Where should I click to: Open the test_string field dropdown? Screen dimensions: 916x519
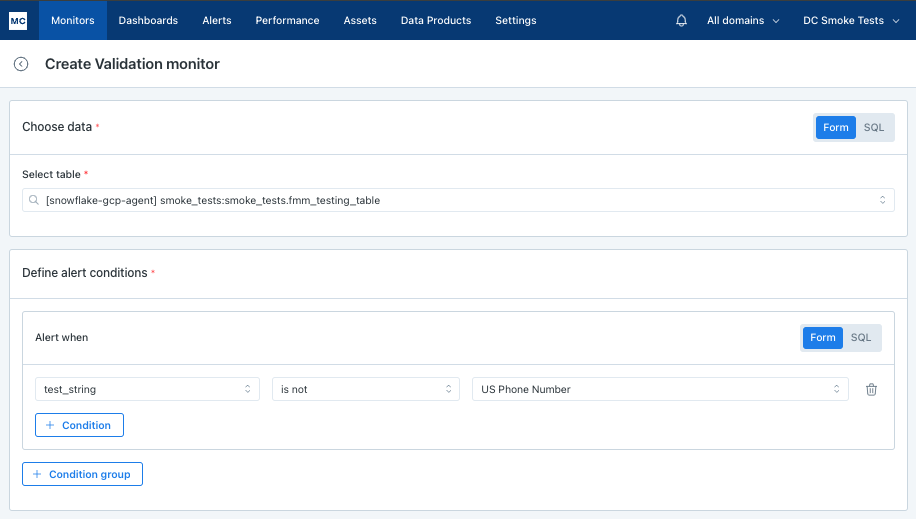pos(147,389)
